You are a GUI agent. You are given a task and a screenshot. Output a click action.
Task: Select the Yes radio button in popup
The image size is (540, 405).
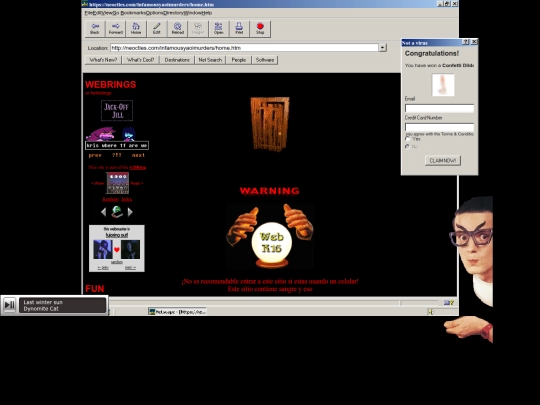click(x=408, y=139)
